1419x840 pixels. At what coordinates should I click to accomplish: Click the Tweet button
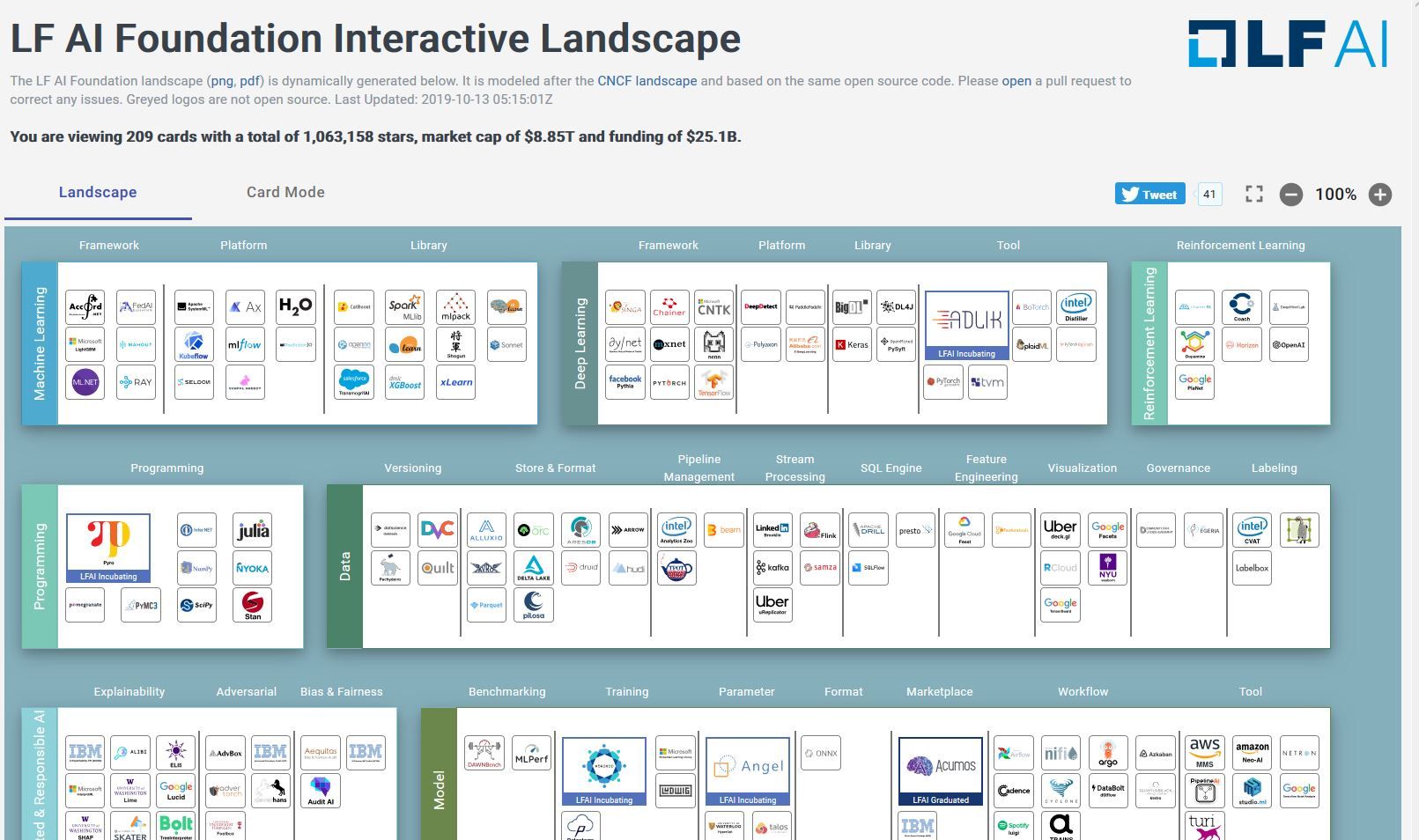point(1150,195)
